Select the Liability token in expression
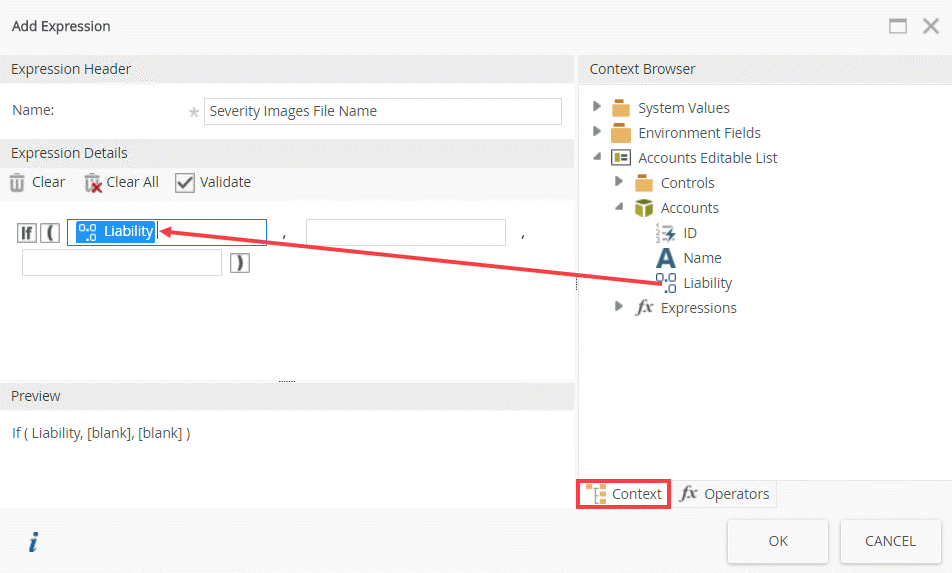The height and width of the screenshot is (573, 952). pyautogui.click(x=115, y=231)
